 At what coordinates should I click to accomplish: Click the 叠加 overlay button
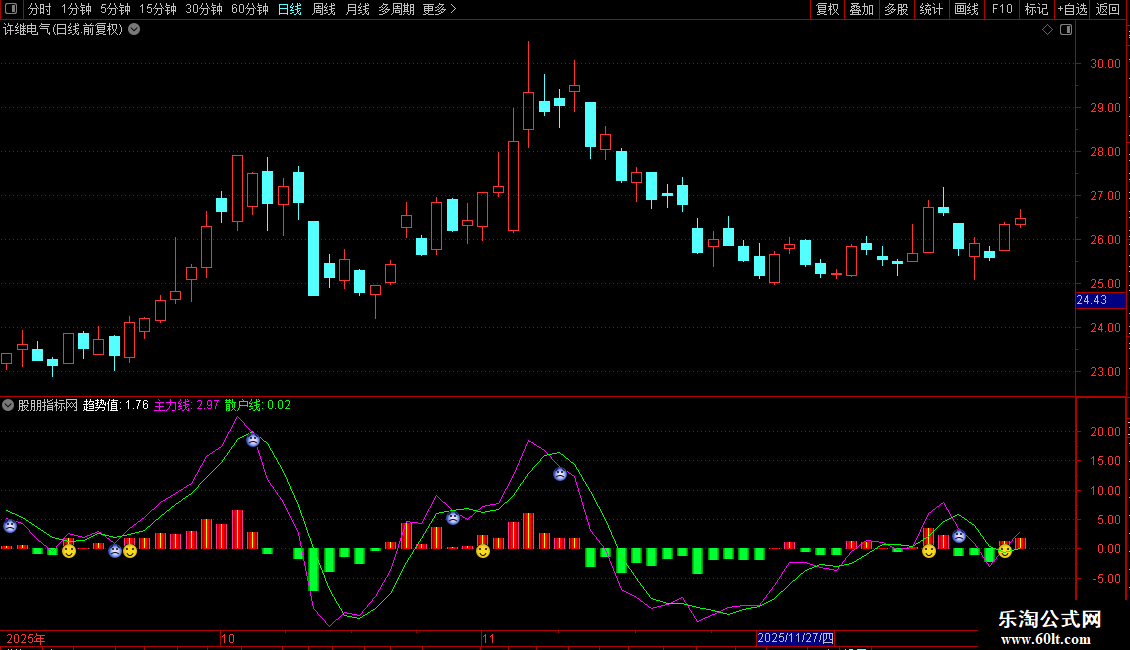pos(862,9)
